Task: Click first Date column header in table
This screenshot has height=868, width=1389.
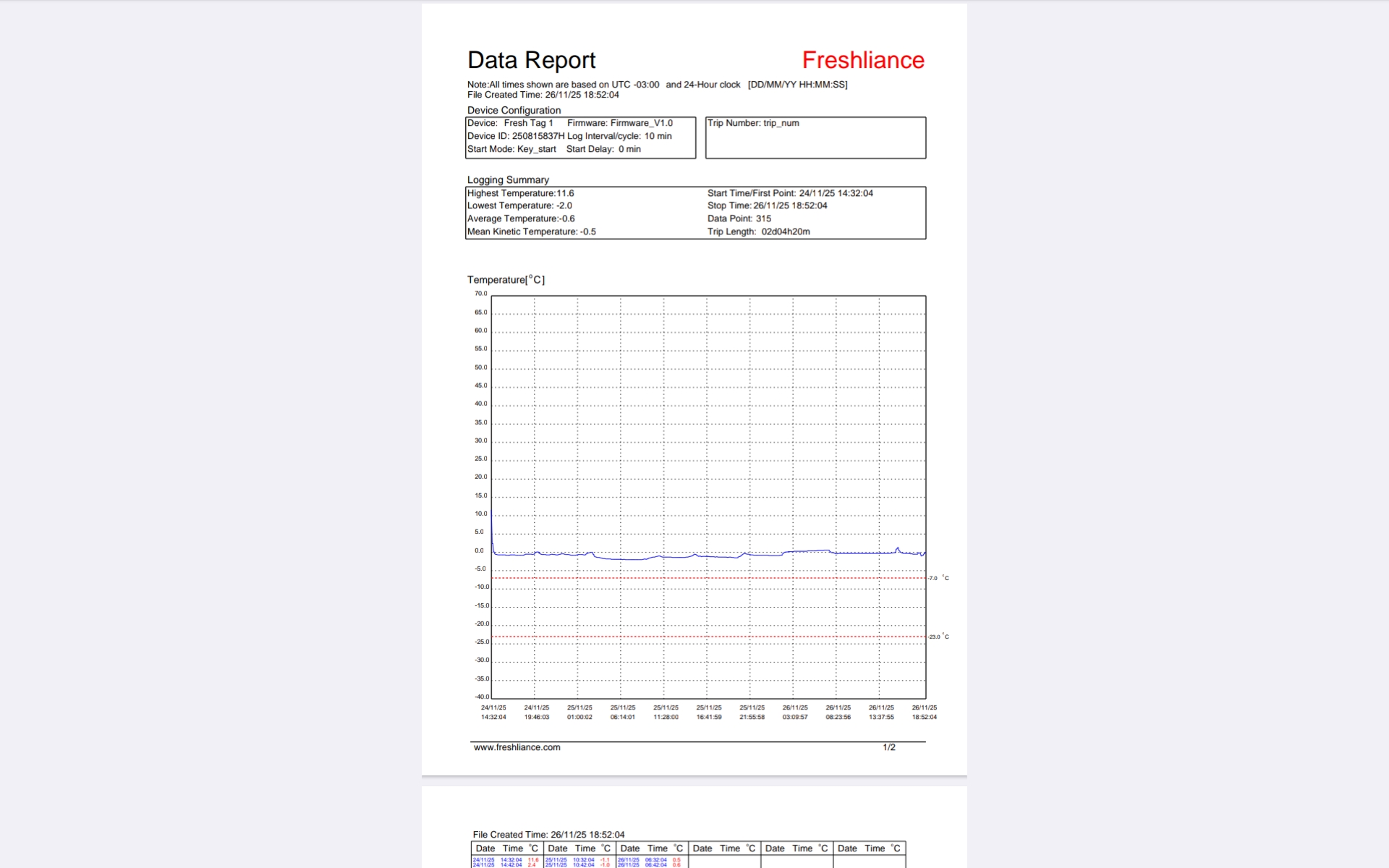Action: pos(485,848)
